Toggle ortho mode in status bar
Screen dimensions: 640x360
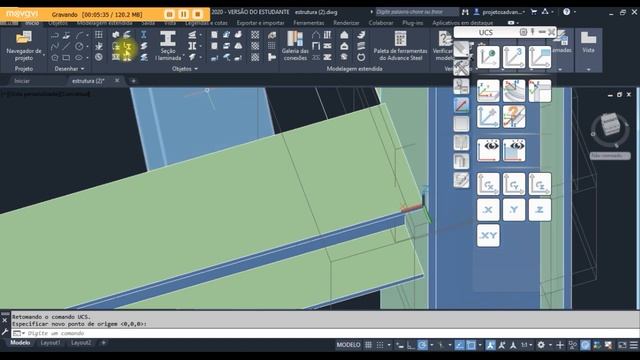pos(411,345)
